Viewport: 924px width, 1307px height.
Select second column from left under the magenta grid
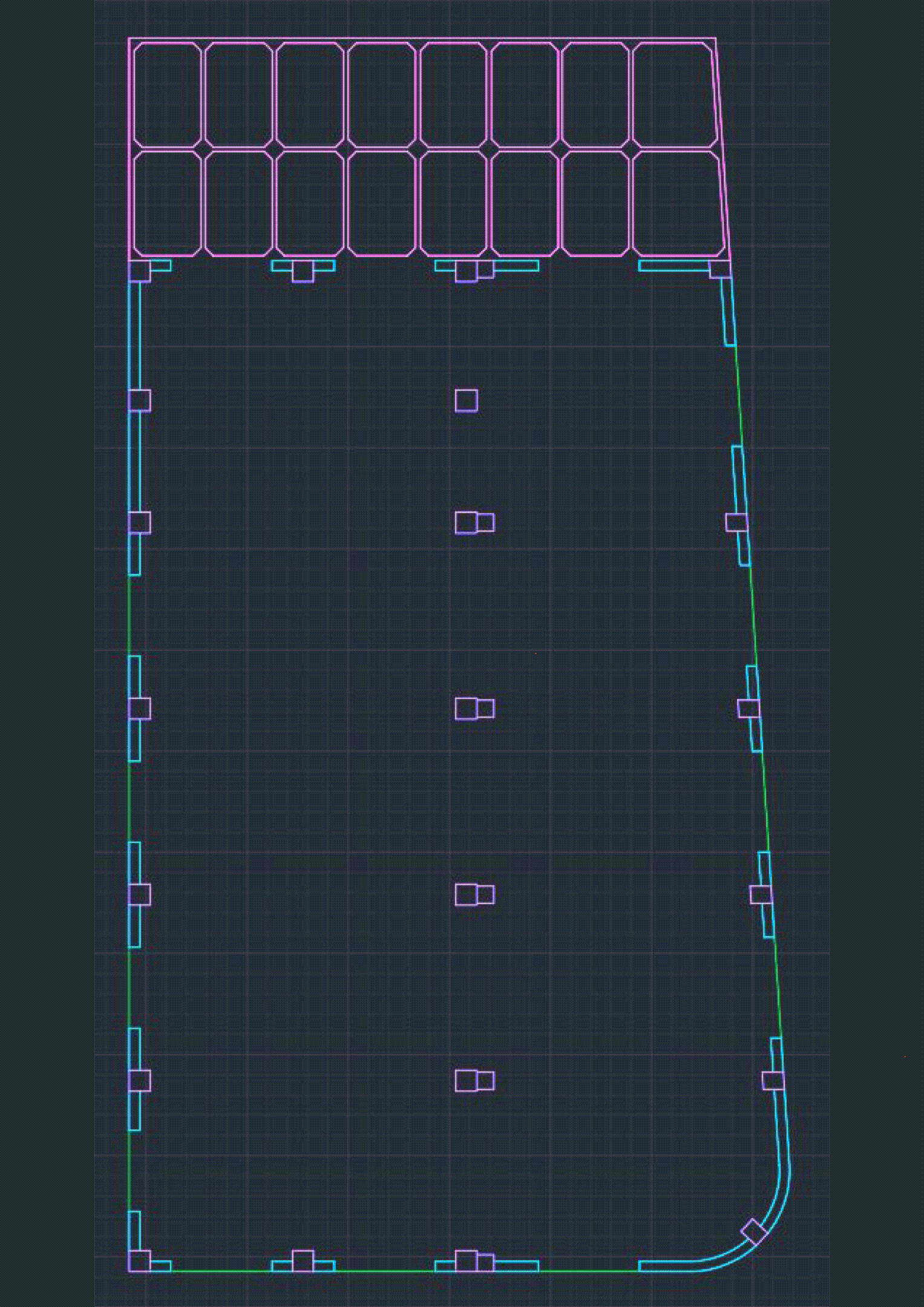303,271
